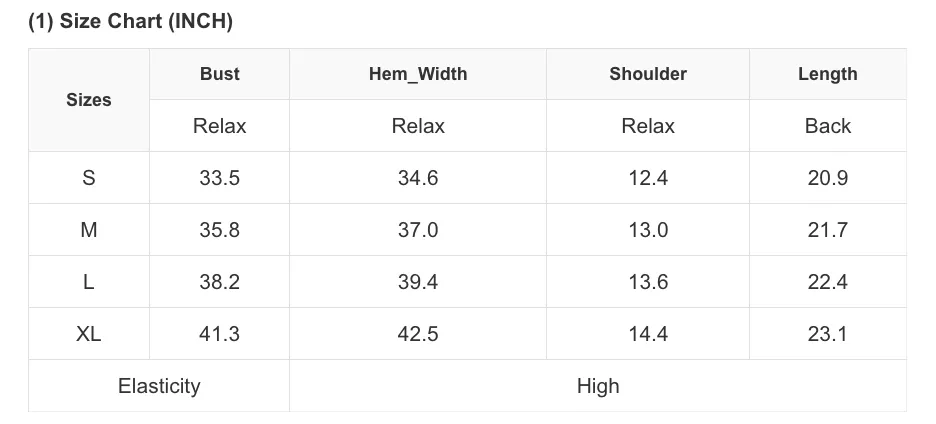936x424 pixels.
Task: Select the size XL row label
Action: click(89, 334)
